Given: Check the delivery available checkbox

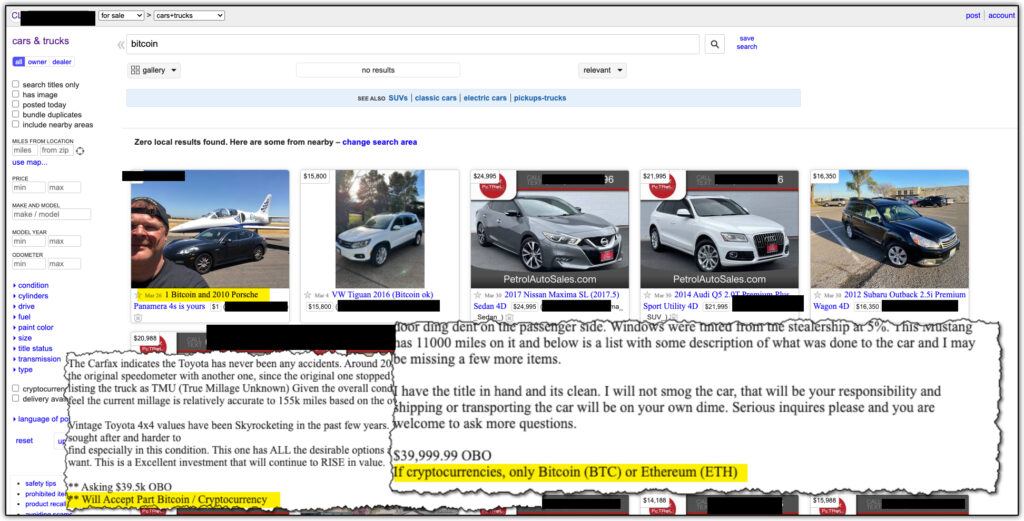Looking at the screenshot, I should (x=16, y=398).
